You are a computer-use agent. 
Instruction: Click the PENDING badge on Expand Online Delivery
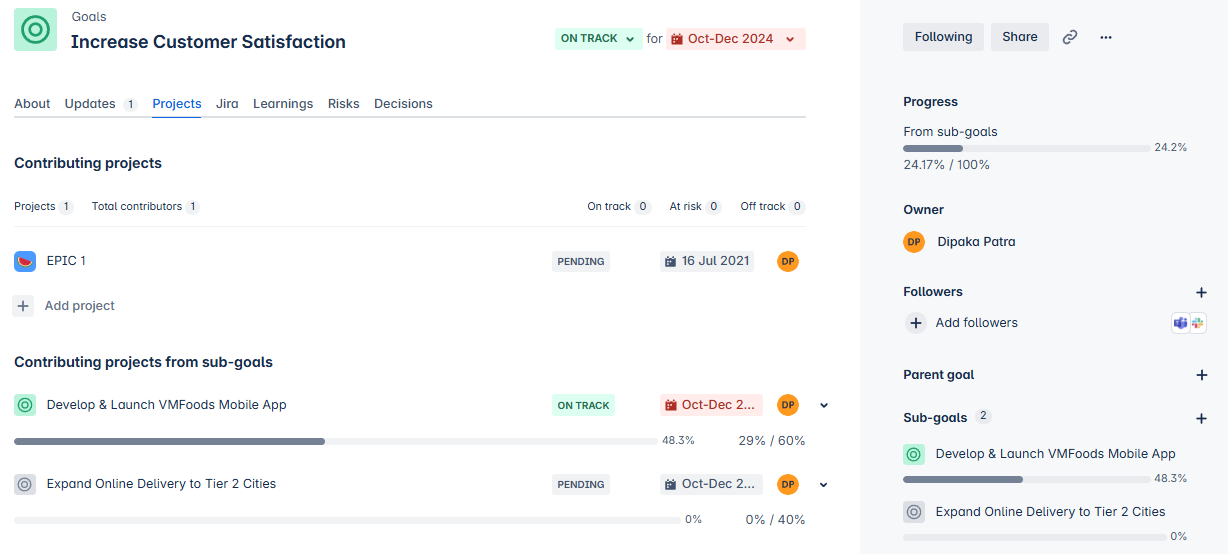point(581,485)
